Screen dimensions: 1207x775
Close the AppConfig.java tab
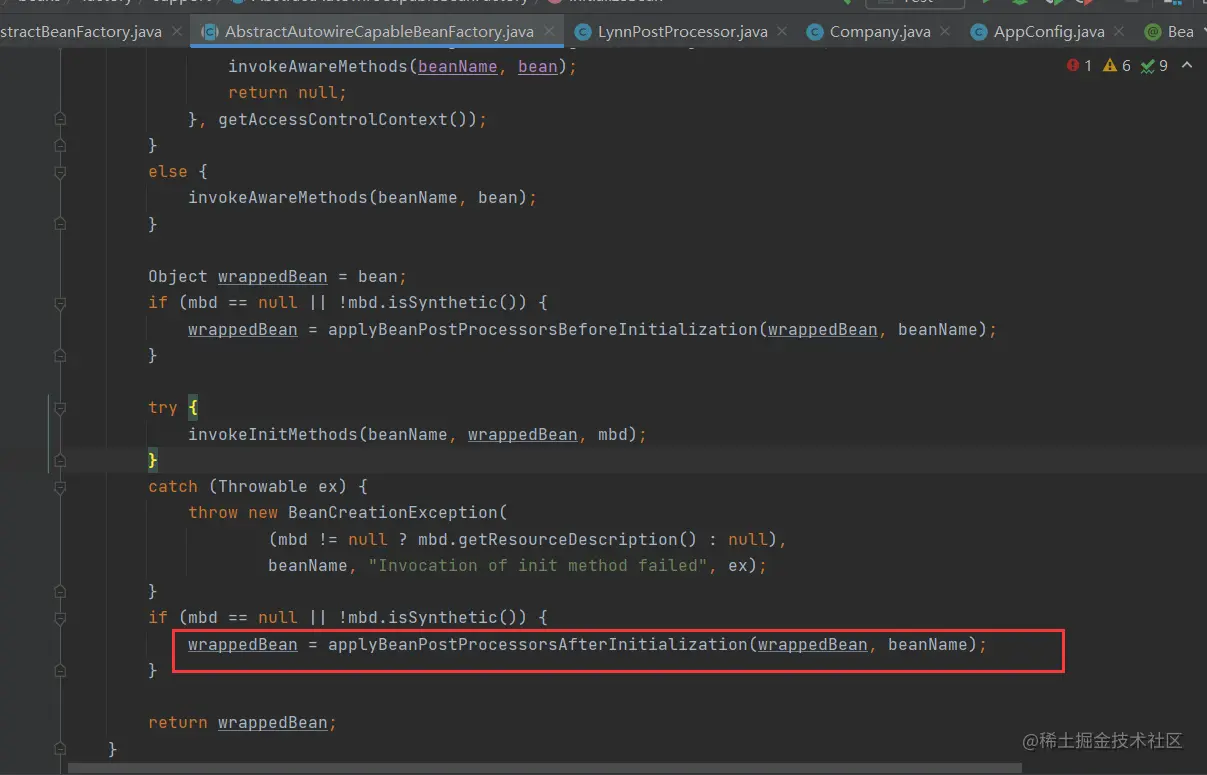coord(1118,32)
